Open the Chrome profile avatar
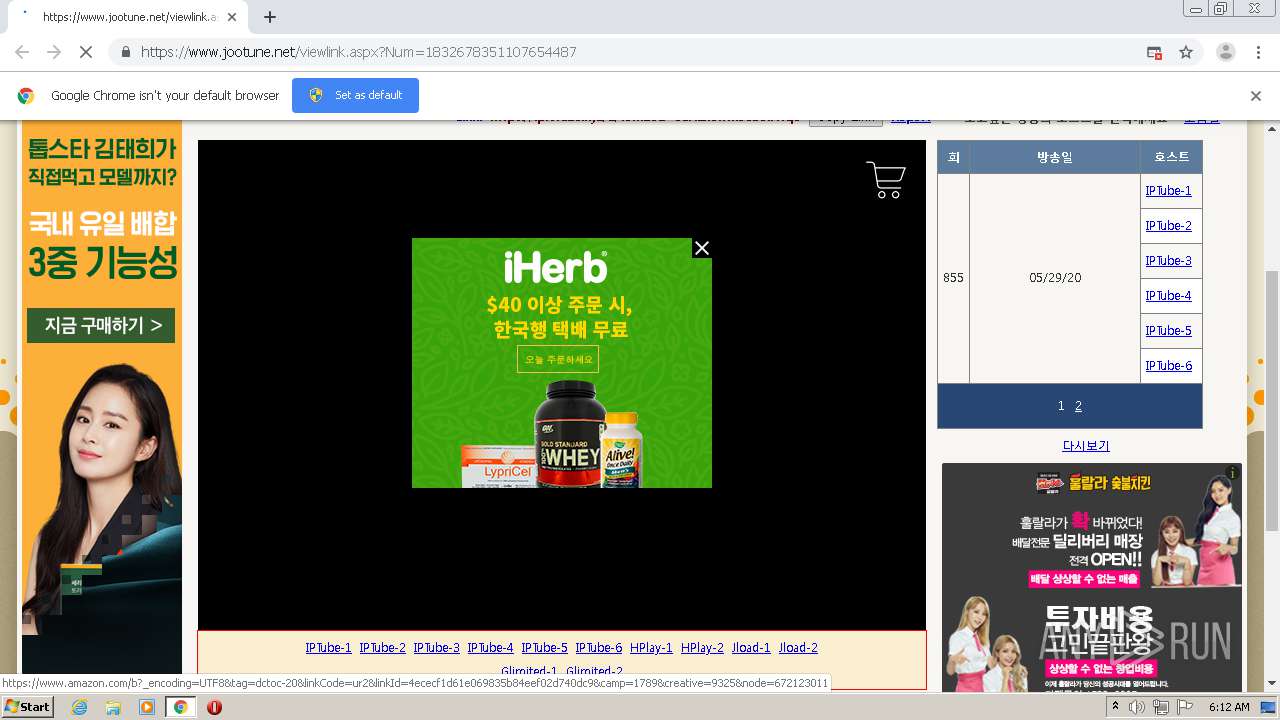Image resolution: width=1280 pixels, height=720 pixels. pos(1225,52)
